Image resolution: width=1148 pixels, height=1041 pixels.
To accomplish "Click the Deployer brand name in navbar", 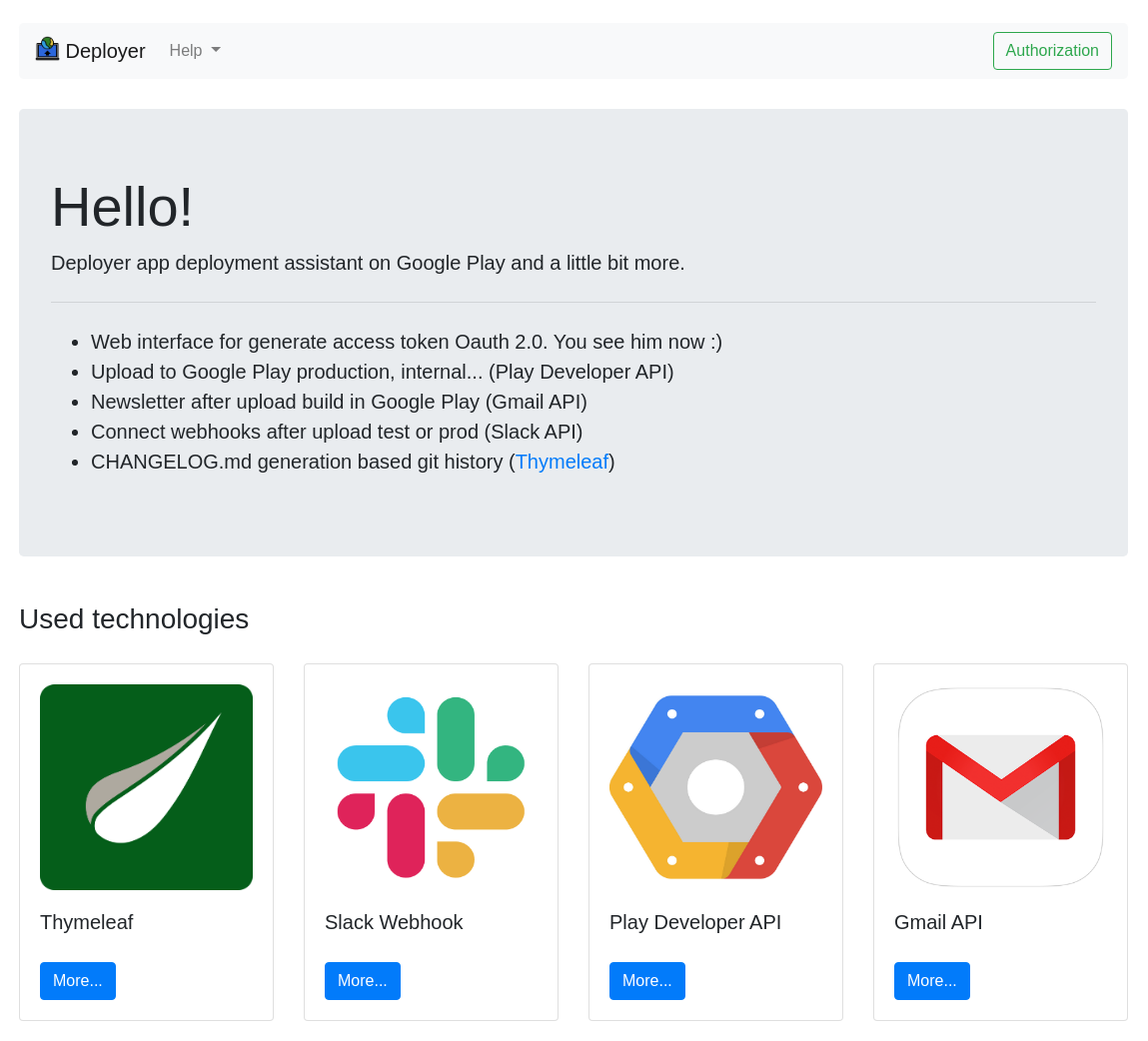I will [106, 50].
